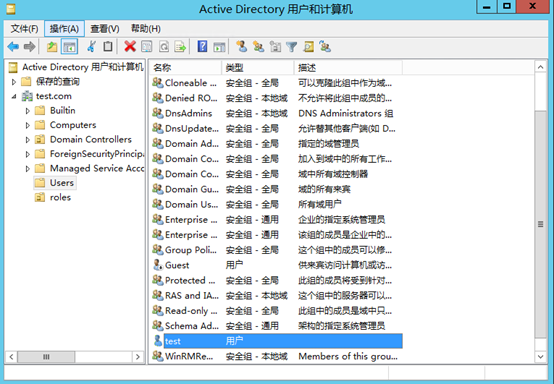Viewport: 554px width, 384px height.
Task: Open the 操作(A) menu
Action: click(x=64, y=29)
